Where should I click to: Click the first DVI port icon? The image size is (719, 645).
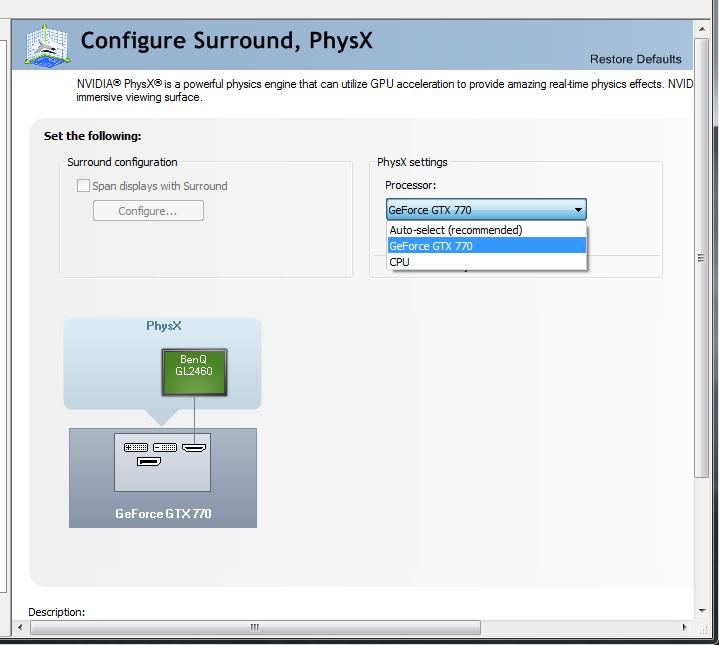tap(136, 447)
